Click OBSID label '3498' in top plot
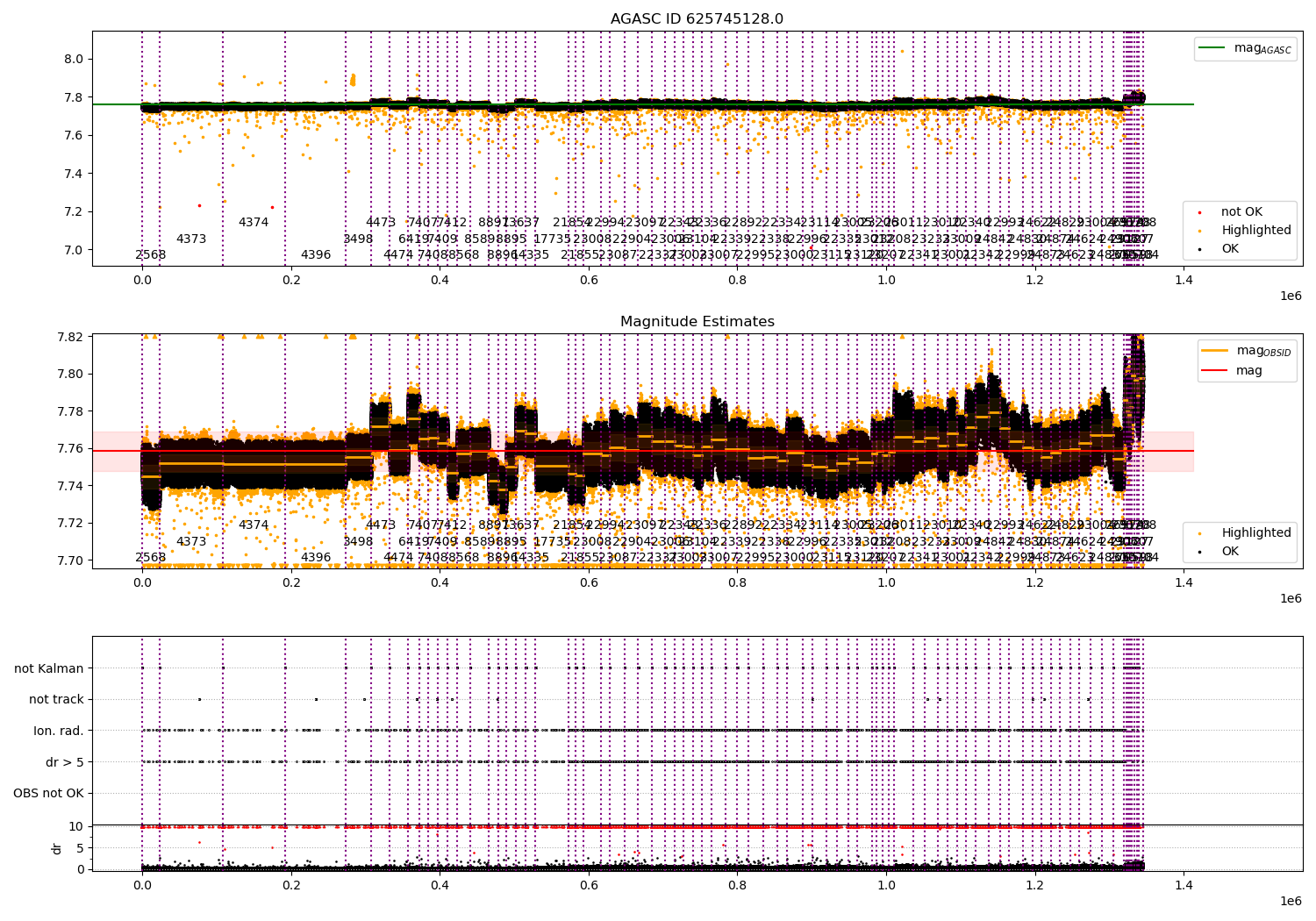 pyautogui.click(x=358, y=239)
